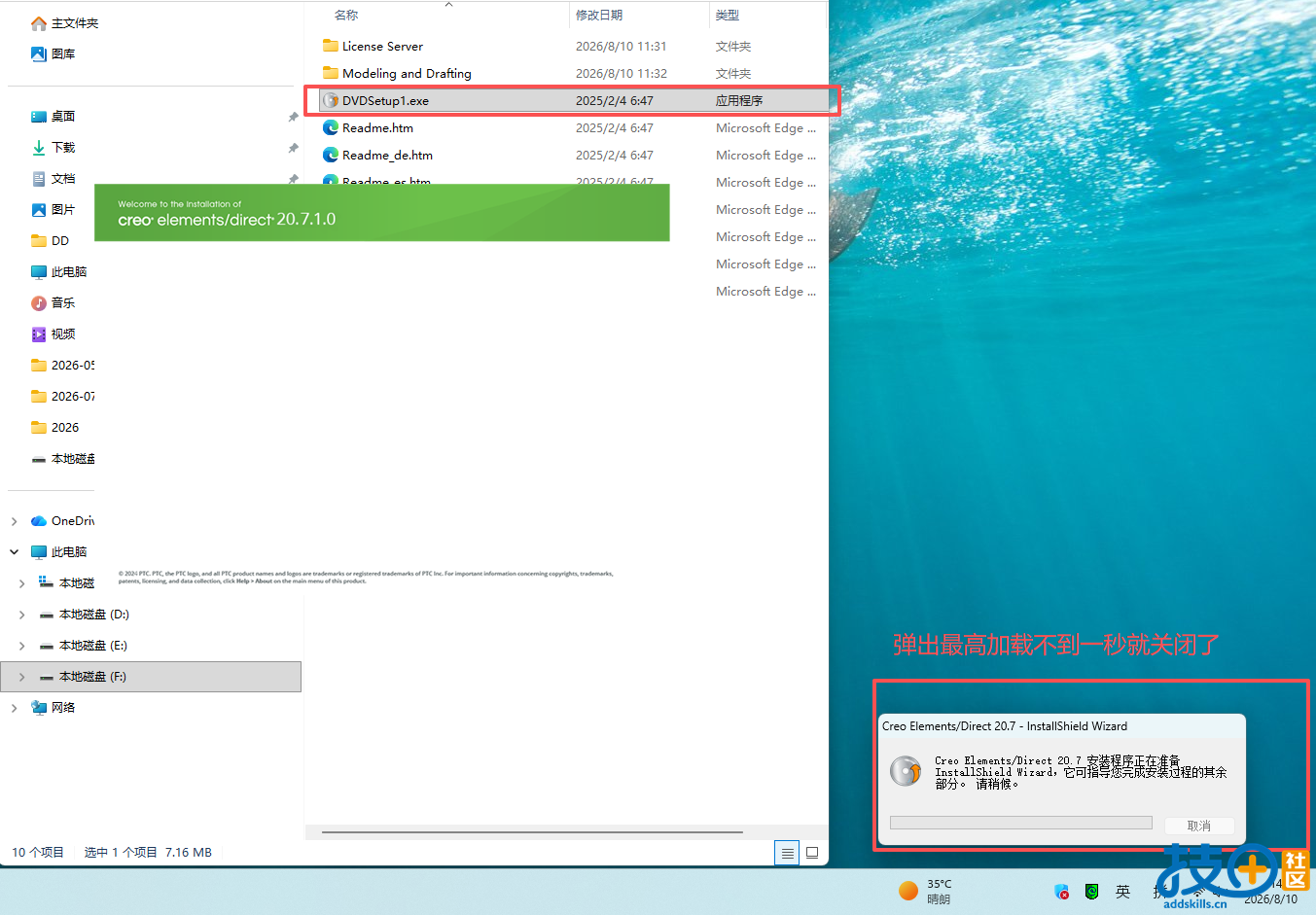
Task: Toggle the 英 input language indicator
Action: click(x=1123, y=892)
